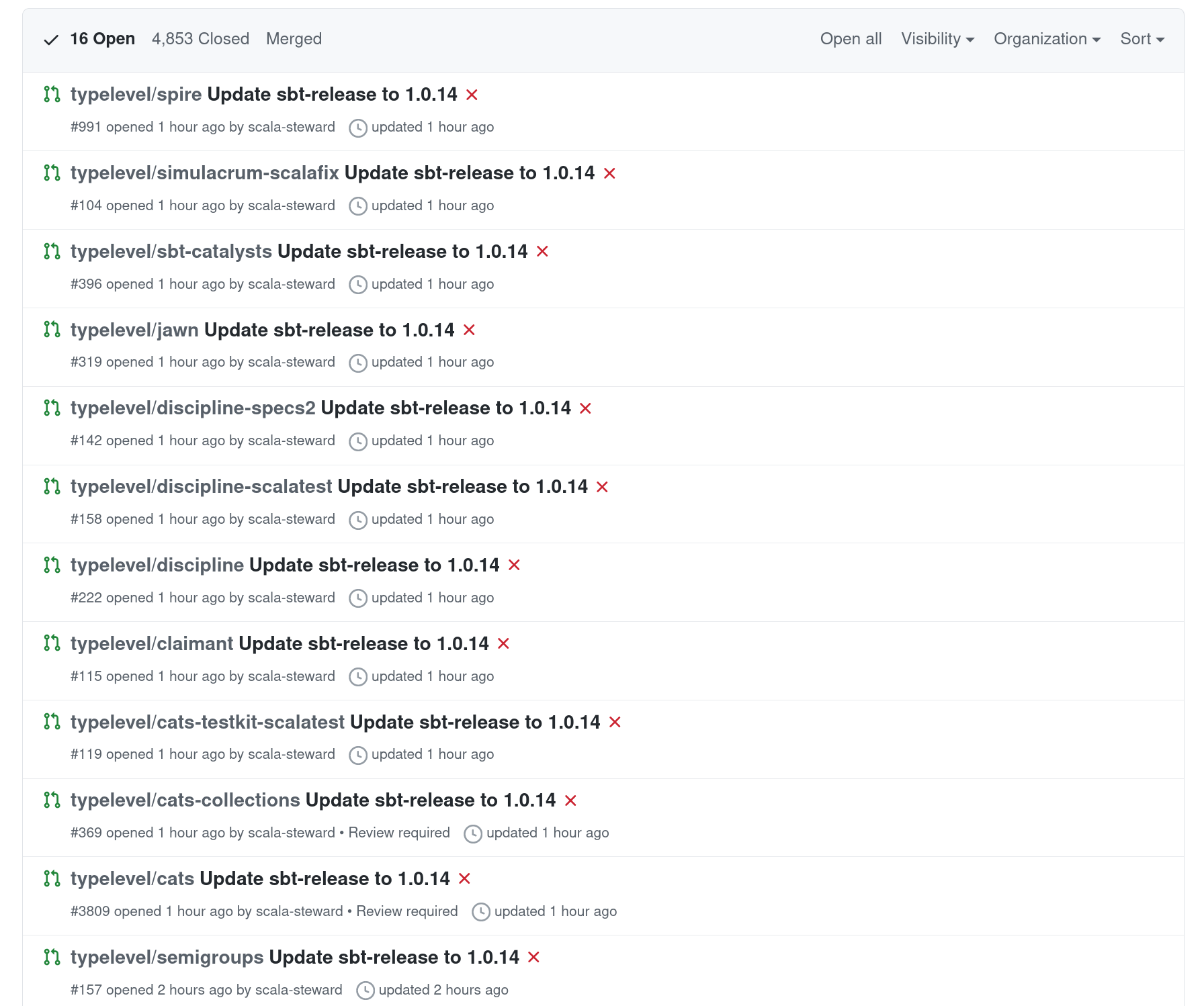Click pull request icon for cats-collections
Screen dimensions: 1204x1006
click(x=52, y=800)
